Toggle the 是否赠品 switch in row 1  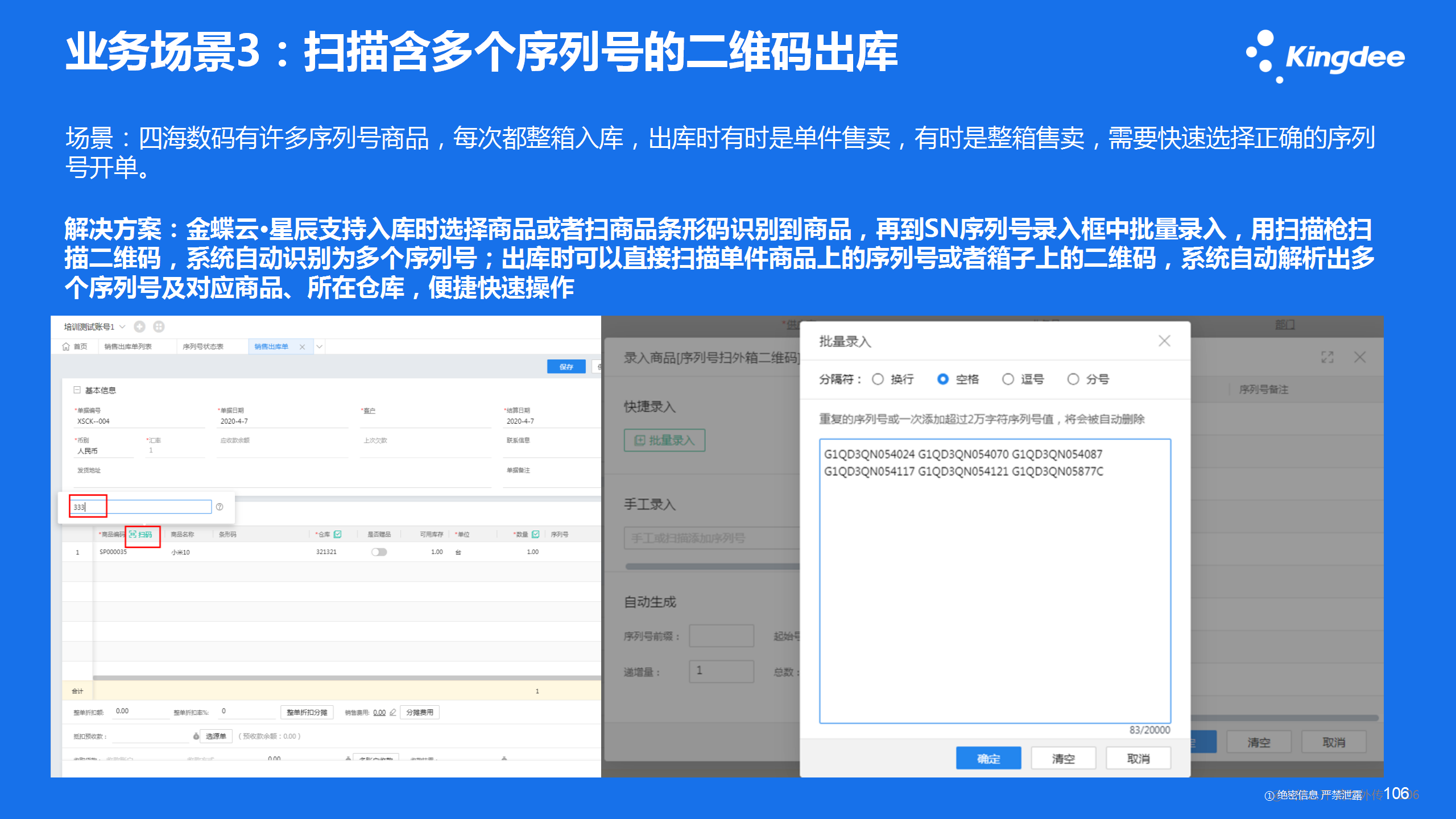(x=379, y=552)
